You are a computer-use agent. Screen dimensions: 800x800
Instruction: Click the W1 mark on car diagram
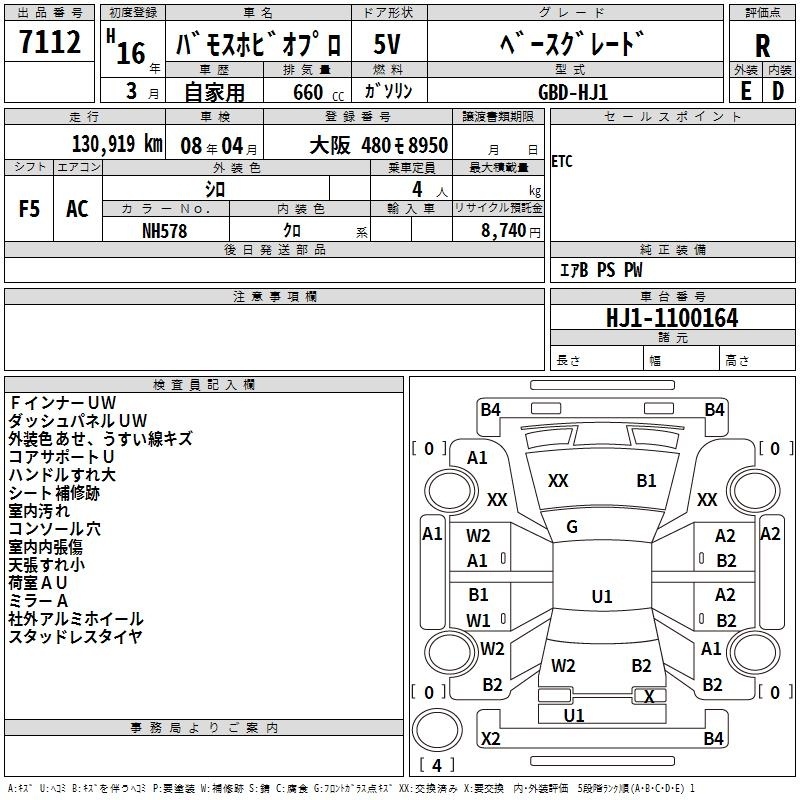tap(478, 620)
